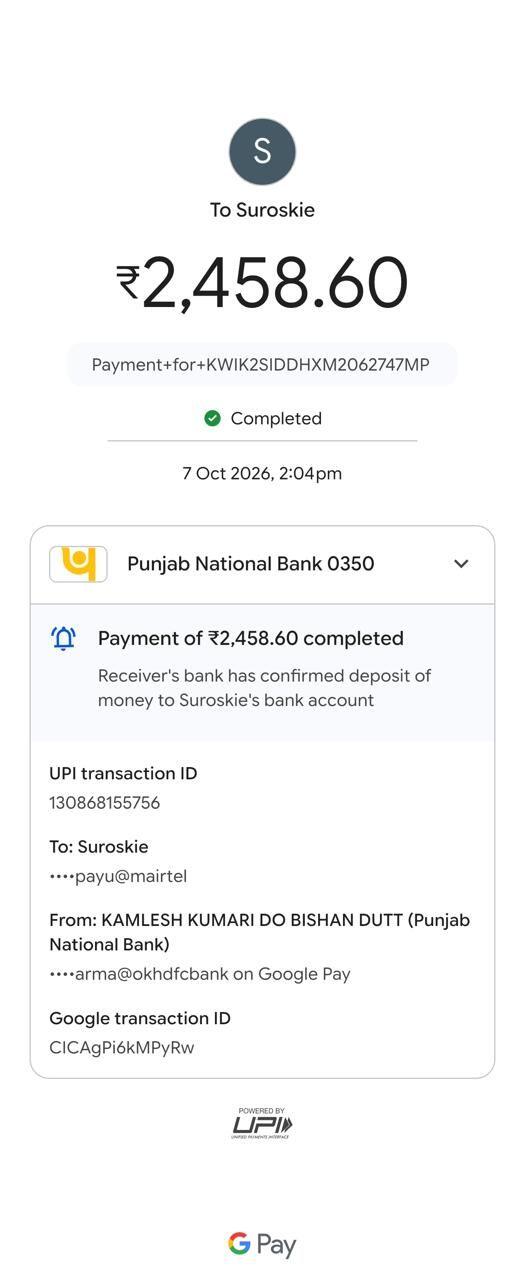Click the 7 Oct 2026 date text

tap(262, 473)
